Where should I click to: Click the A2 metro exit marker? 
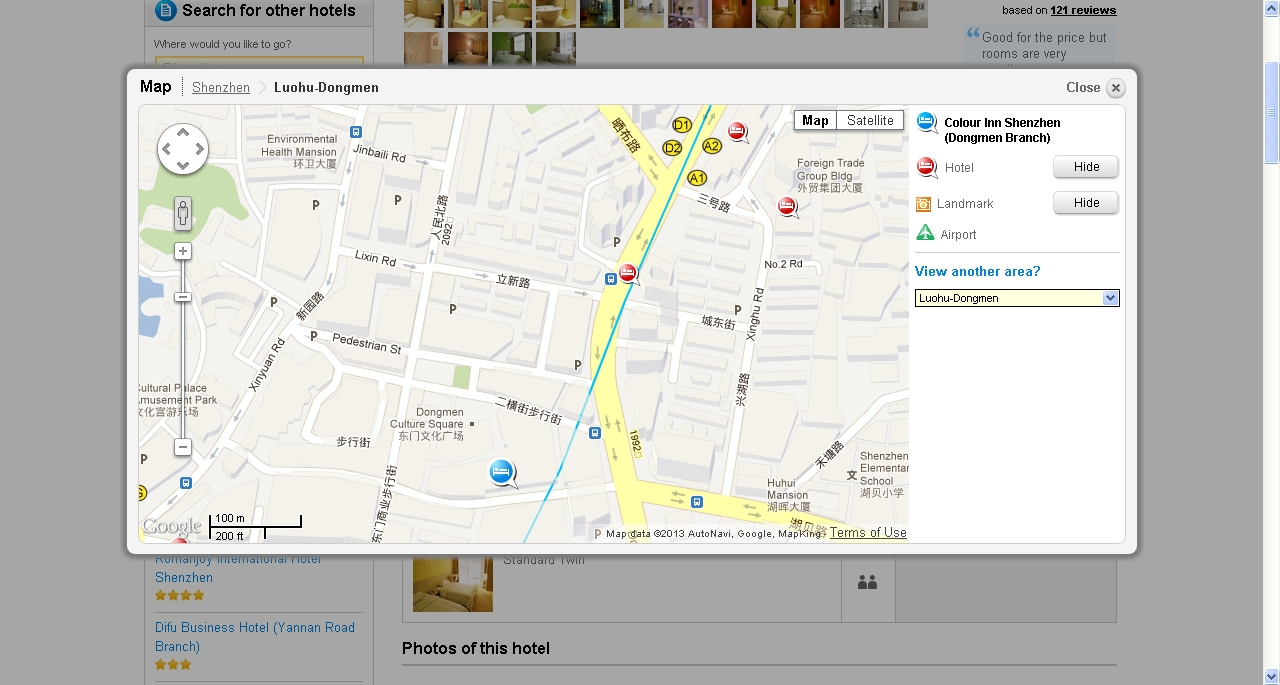click(712, 146)
